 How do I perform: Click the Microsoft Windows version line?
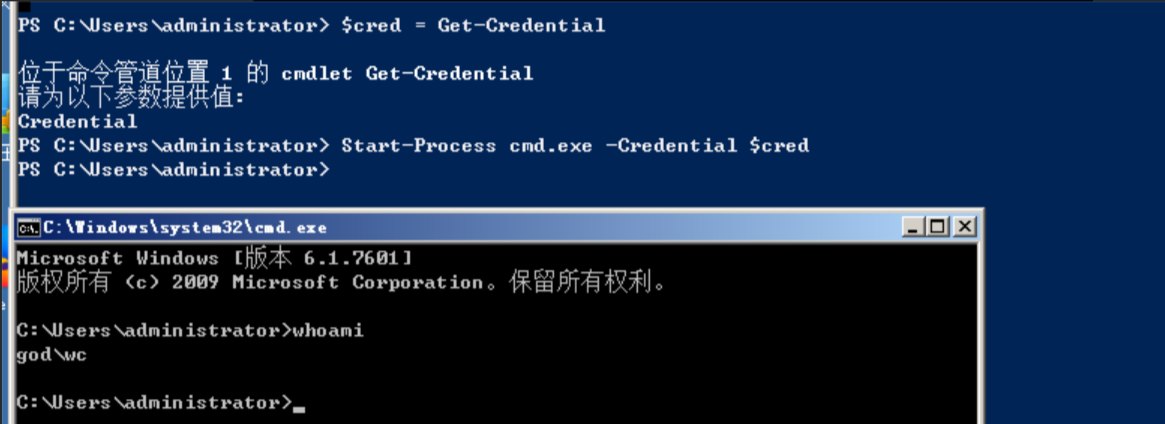point(214,258)
